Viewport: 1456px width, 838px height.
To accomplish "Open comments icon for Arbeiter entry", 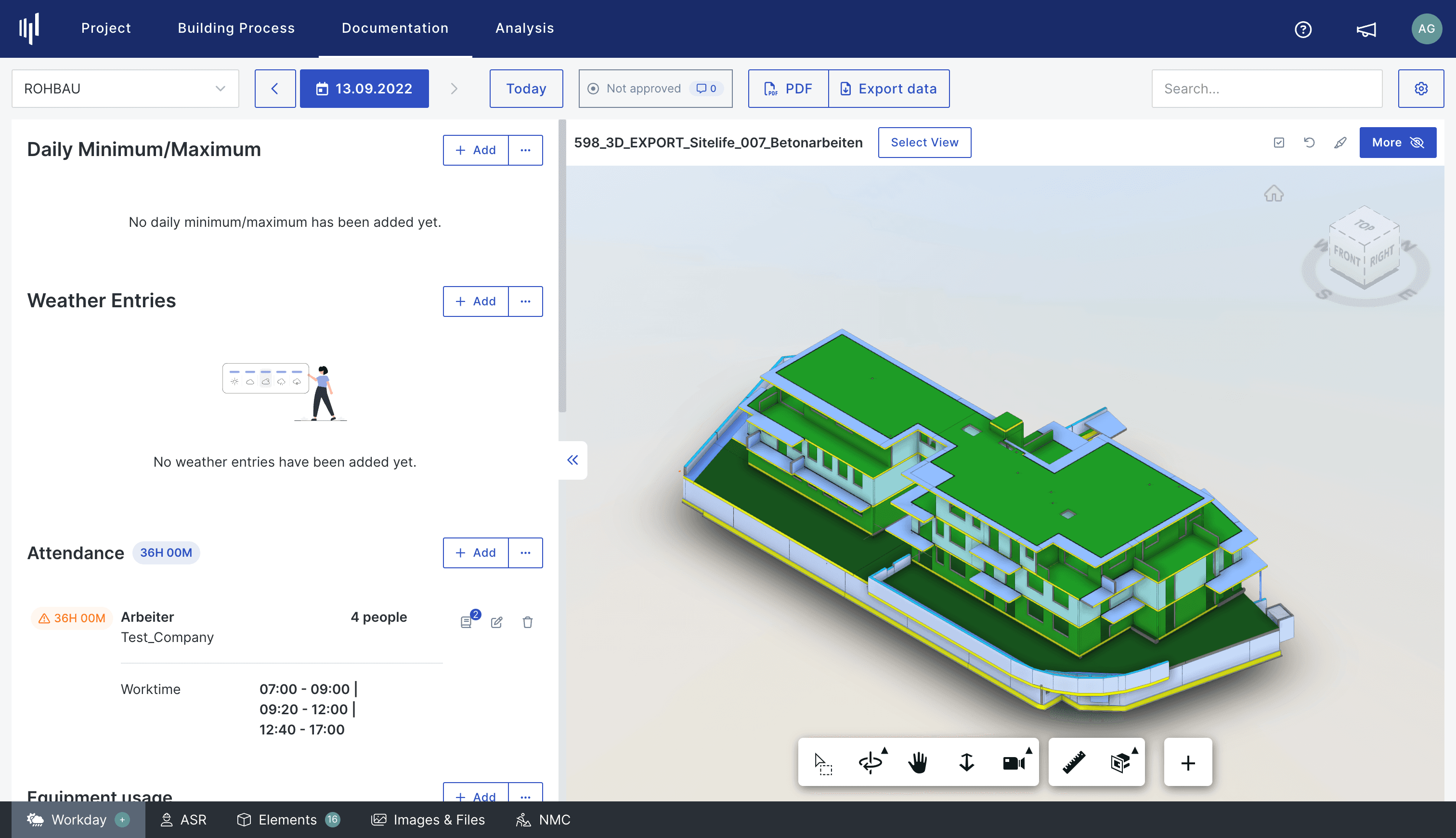I will [x=467, y=622].
